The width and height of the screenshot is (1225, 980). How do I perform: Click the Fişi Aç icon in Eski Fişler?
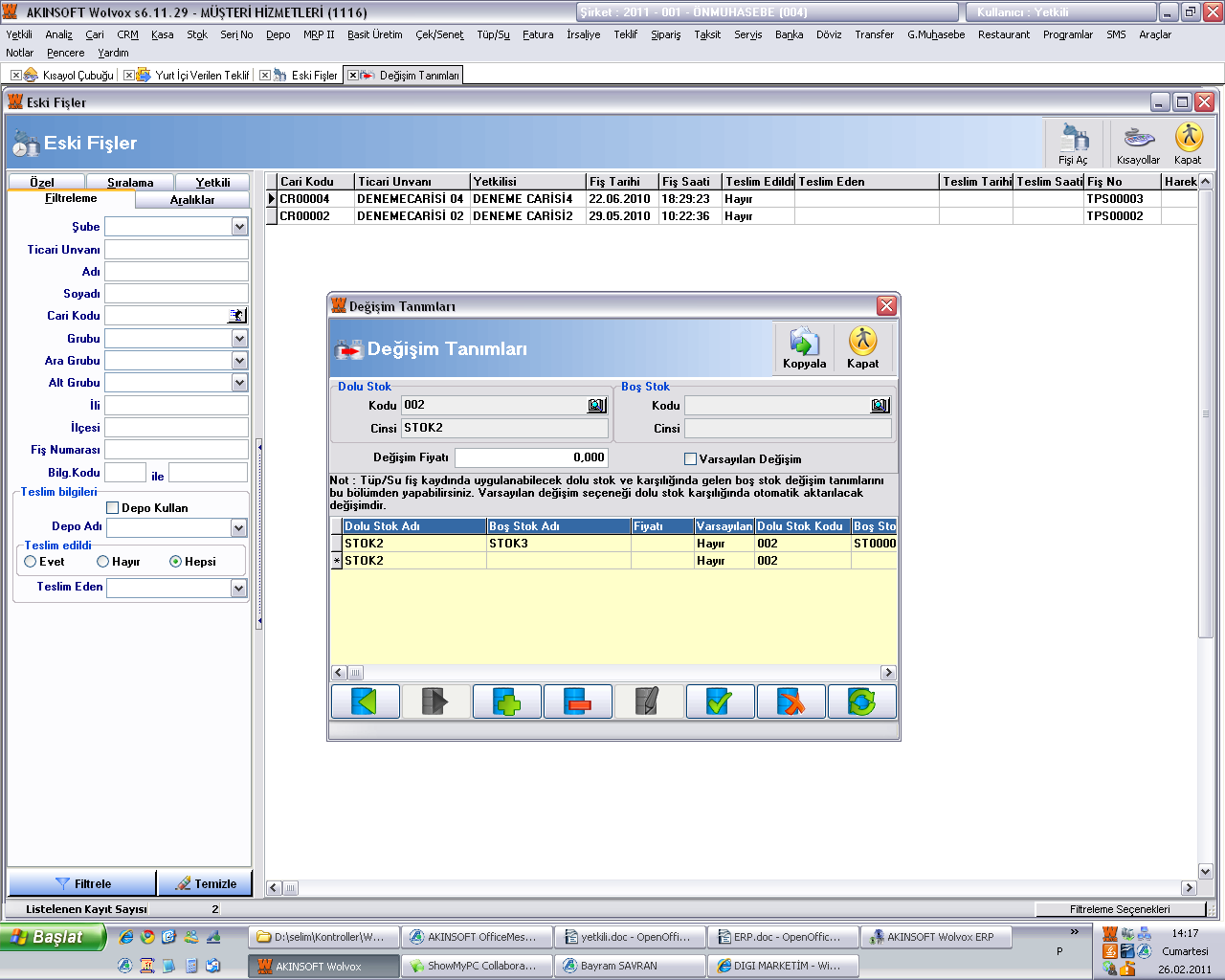1073,144
